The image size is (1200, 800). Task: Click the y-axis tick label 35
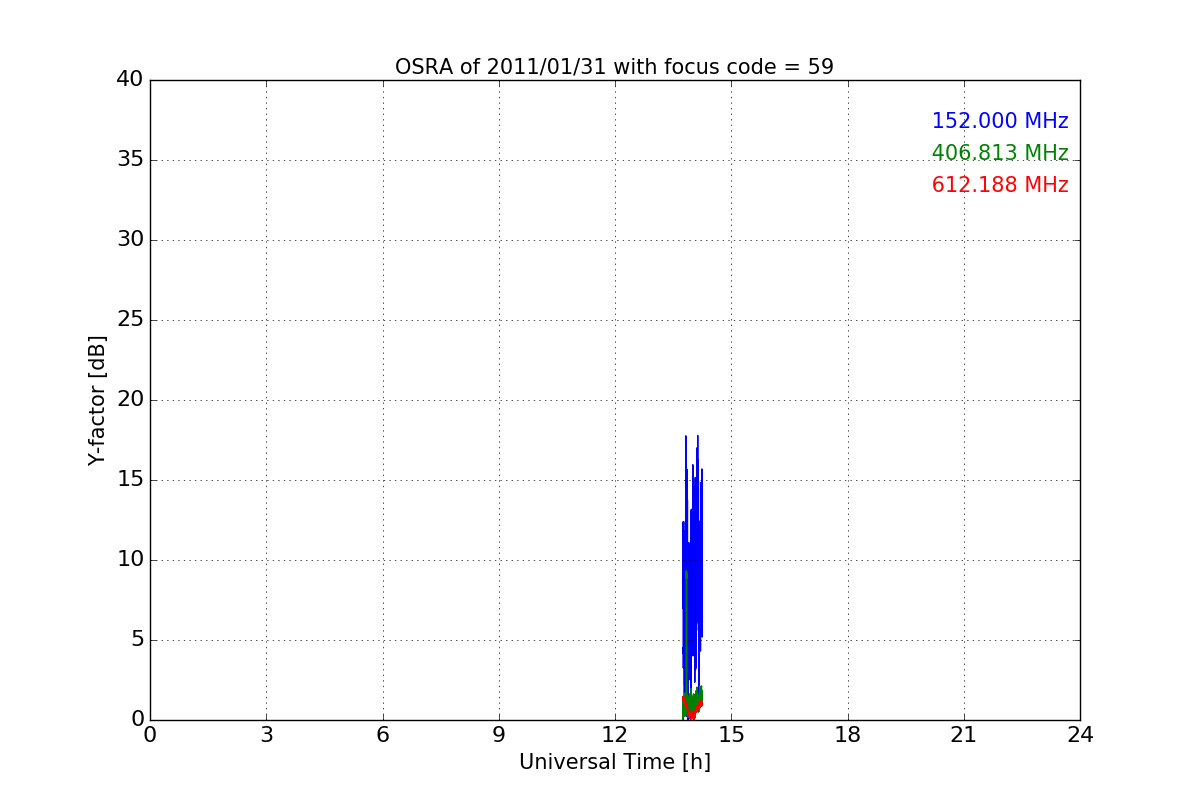(129, 160)
